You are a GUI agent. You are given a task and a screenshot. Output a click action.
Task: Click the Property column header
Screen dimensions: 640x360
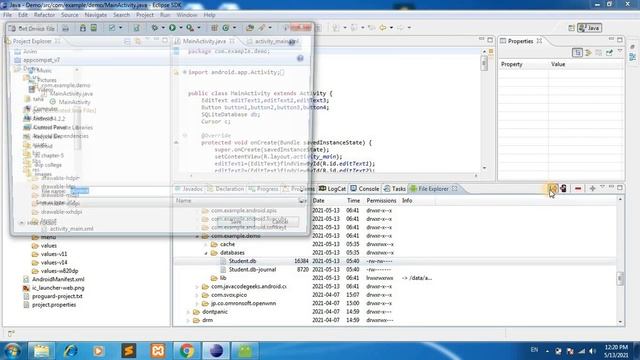pos(511,64)
